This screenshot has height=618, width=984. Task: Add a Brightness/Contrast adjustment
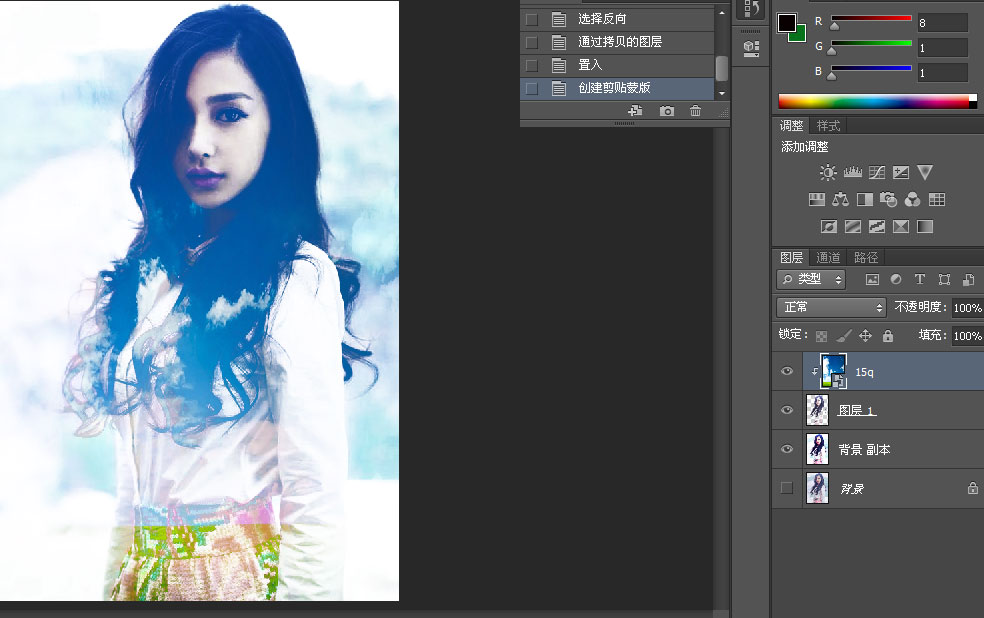[x=827, y=172]
